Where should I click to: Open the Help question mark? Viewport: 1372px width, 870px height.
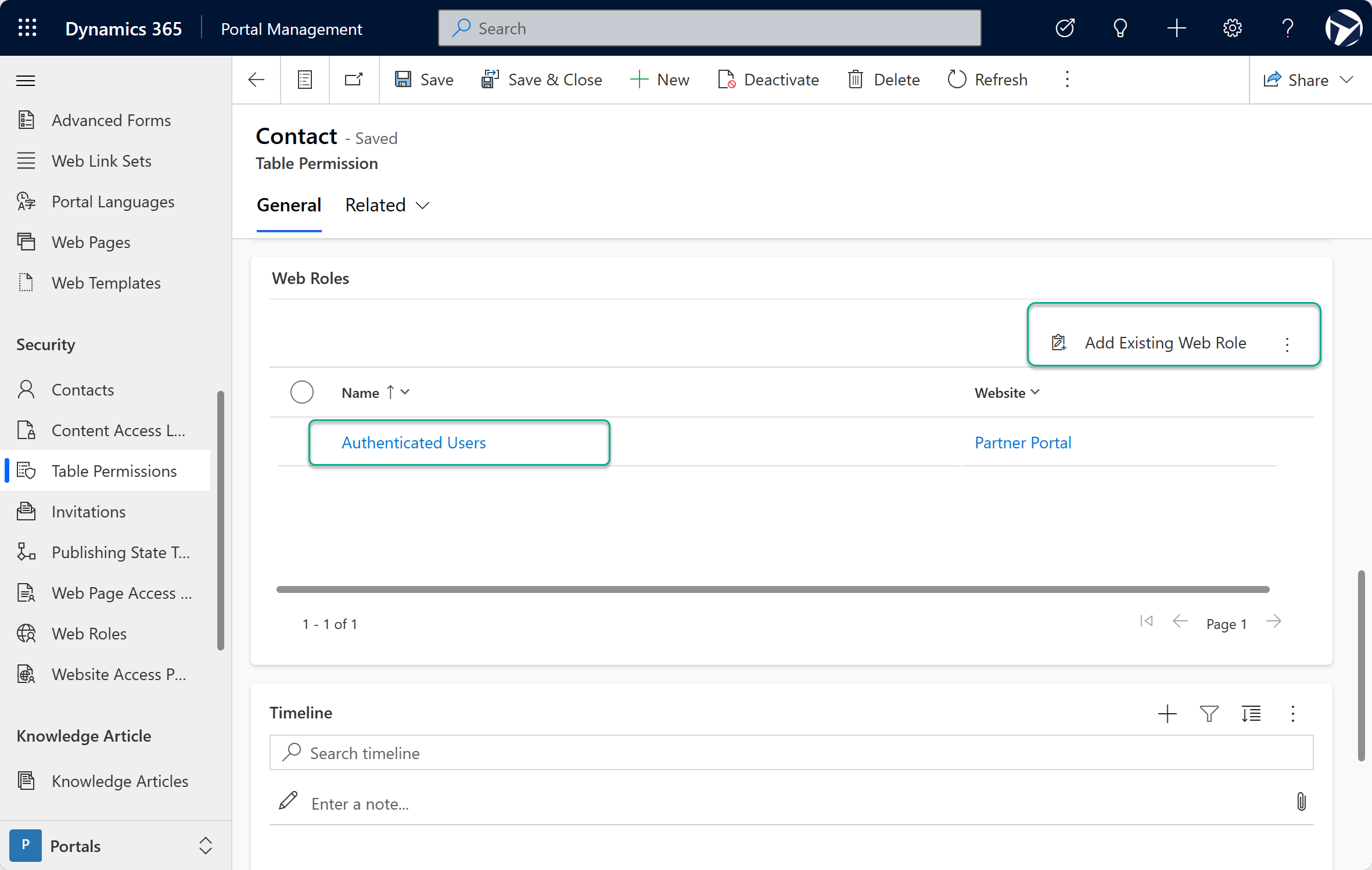click(x=1288, y=28)
